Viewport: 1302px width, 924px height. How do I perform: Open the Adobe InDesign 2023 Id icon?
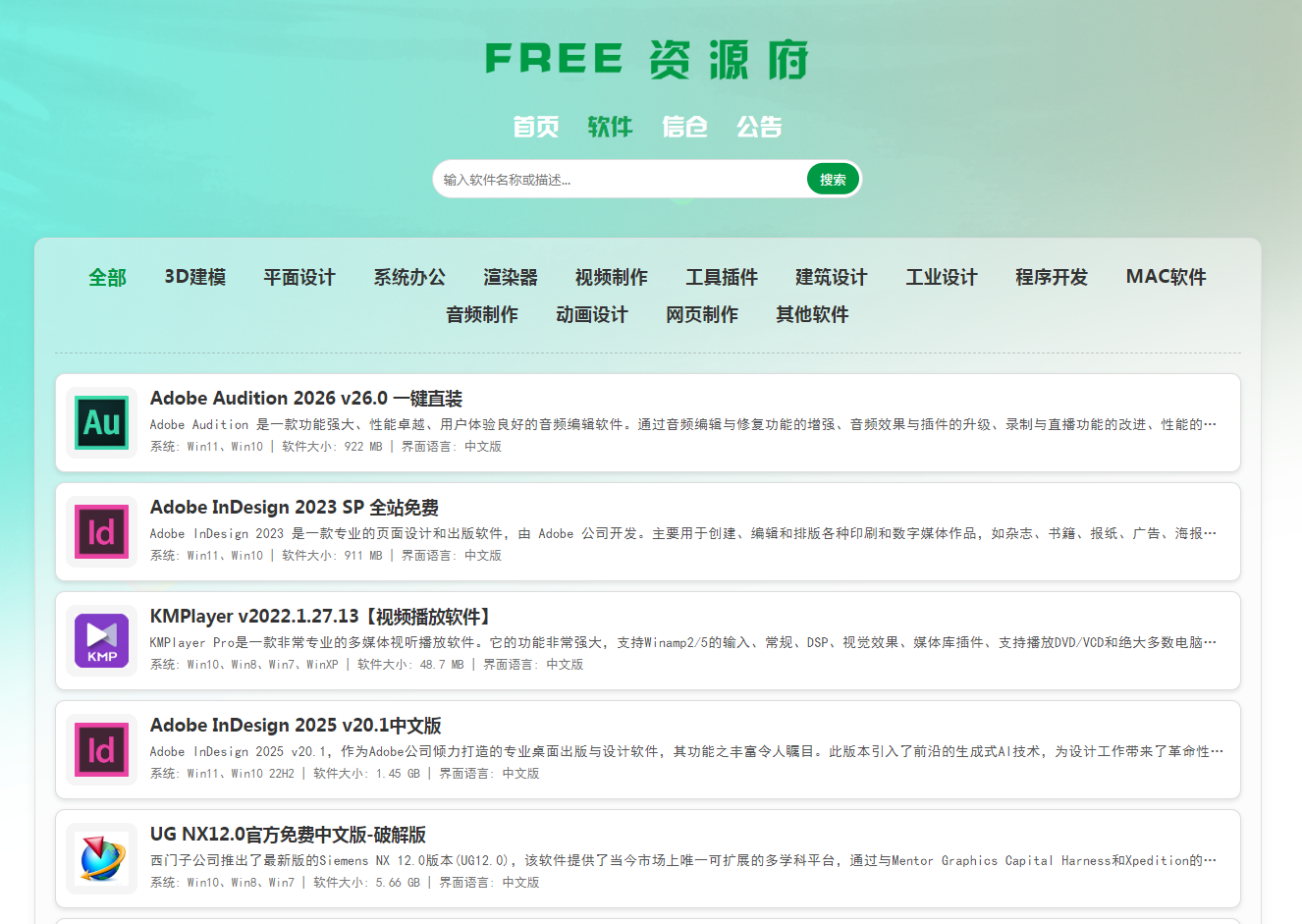pos(102,532)
